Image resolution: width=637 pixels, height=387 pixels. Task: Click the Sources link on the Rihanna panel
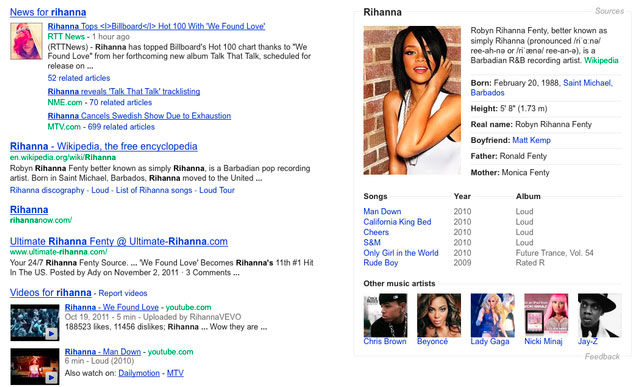(609, 11)
